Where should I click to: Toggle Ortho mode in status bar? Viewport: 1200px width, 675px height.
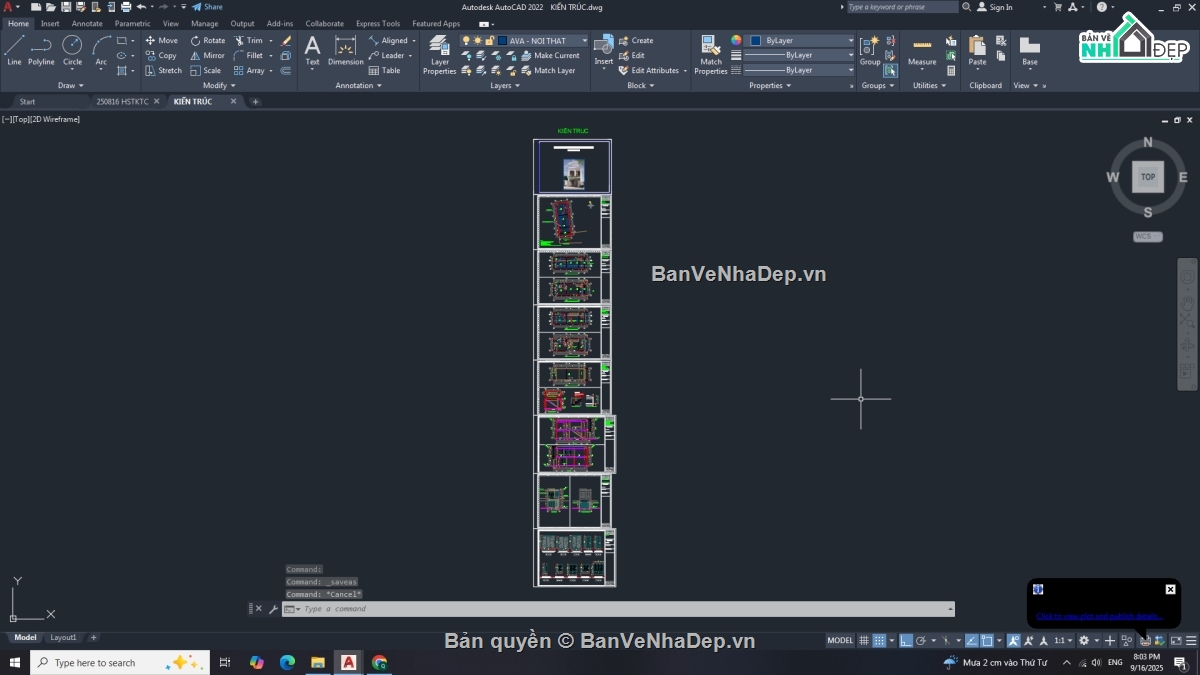click(905, 640)
